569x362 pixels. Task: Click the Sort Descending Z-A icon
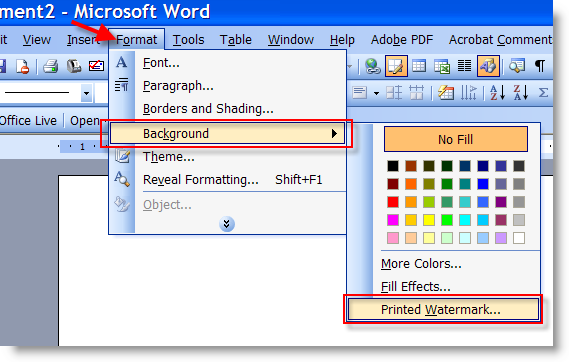click(520, 93)
